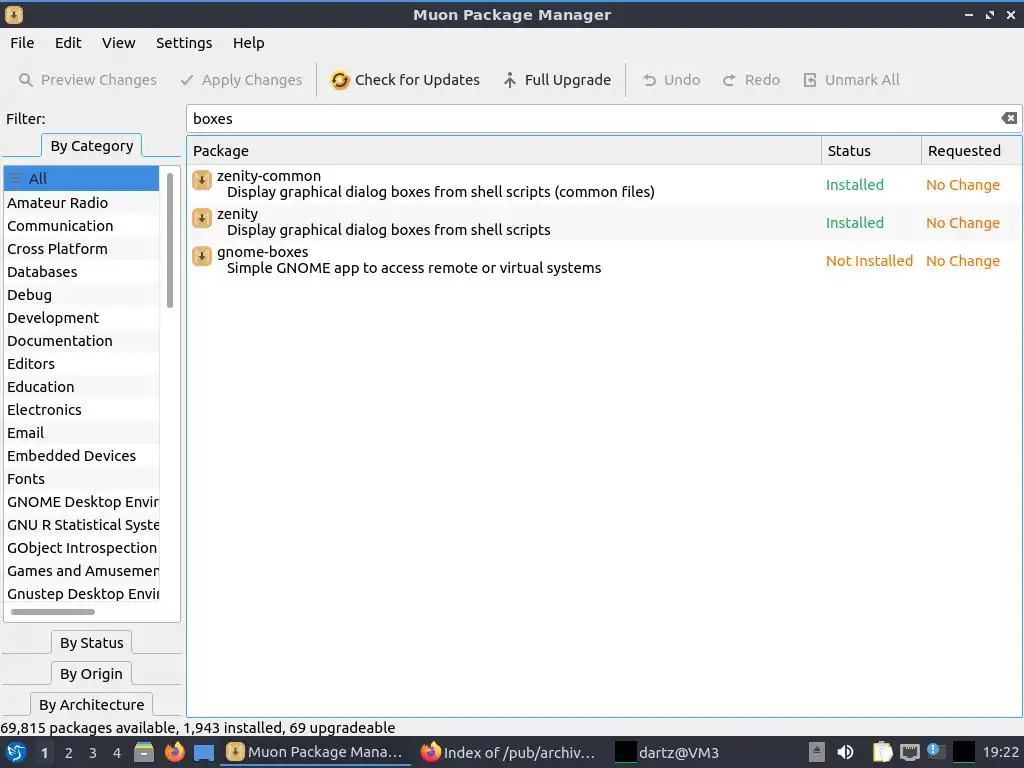Open the Settings menu
1024x768 pixels.
pos(184,43)
